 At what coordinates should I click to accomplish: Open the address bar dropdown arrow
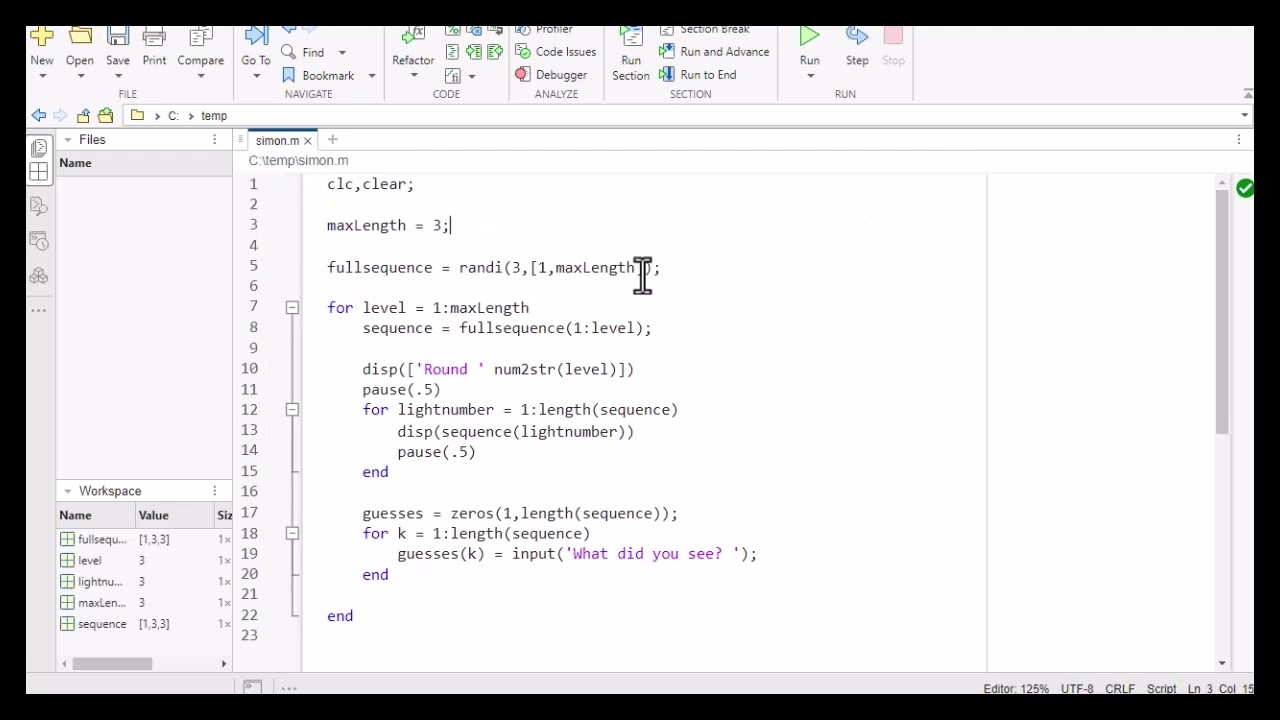[x=1244, y=116]
